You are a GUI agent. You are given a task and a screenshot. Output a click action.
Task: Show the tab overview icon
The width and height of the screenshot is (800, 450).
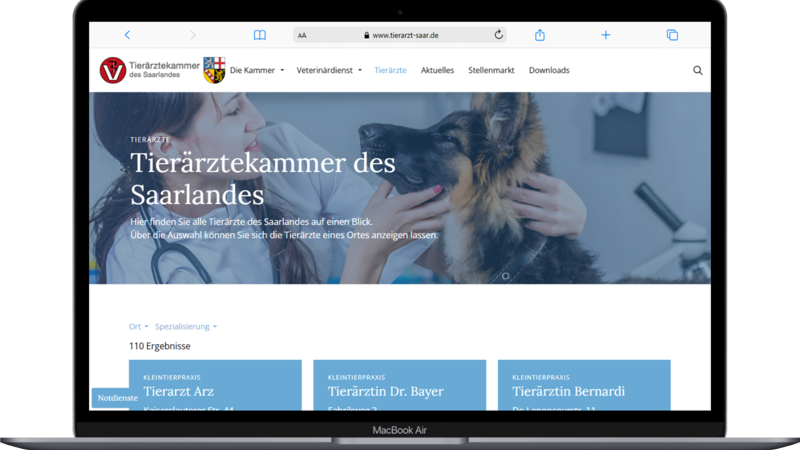[x=672, y=35]
